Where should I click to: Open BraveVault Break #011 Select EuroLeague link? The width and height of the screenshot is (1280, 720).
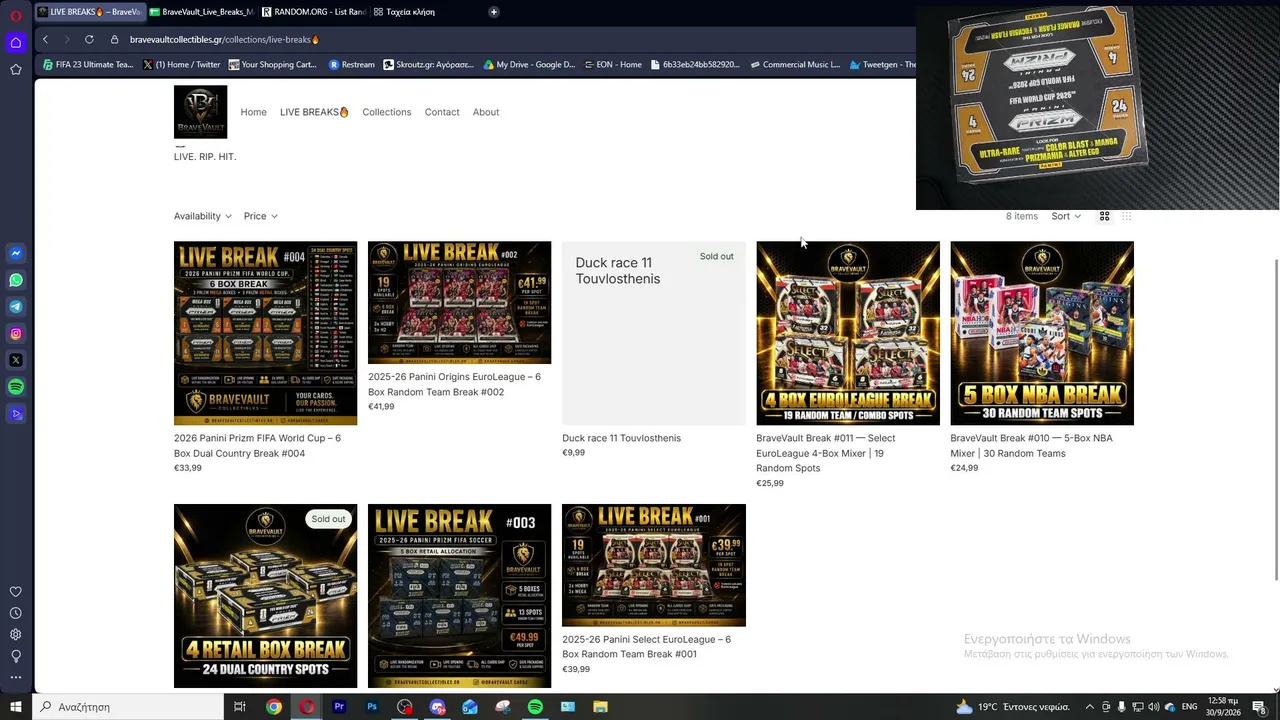pyautogui.click(x=826, y=453)
